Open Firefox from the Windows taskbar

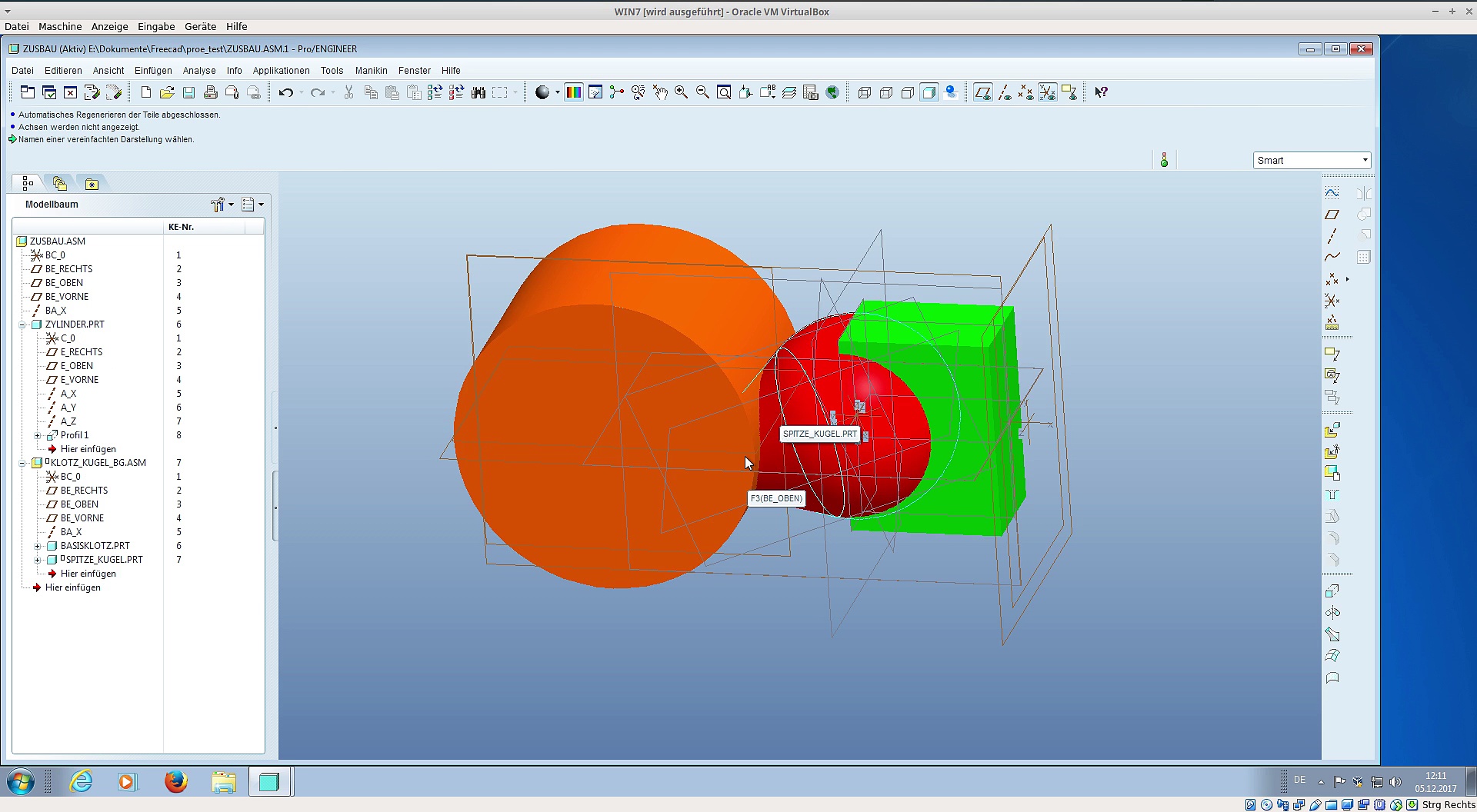175,782
